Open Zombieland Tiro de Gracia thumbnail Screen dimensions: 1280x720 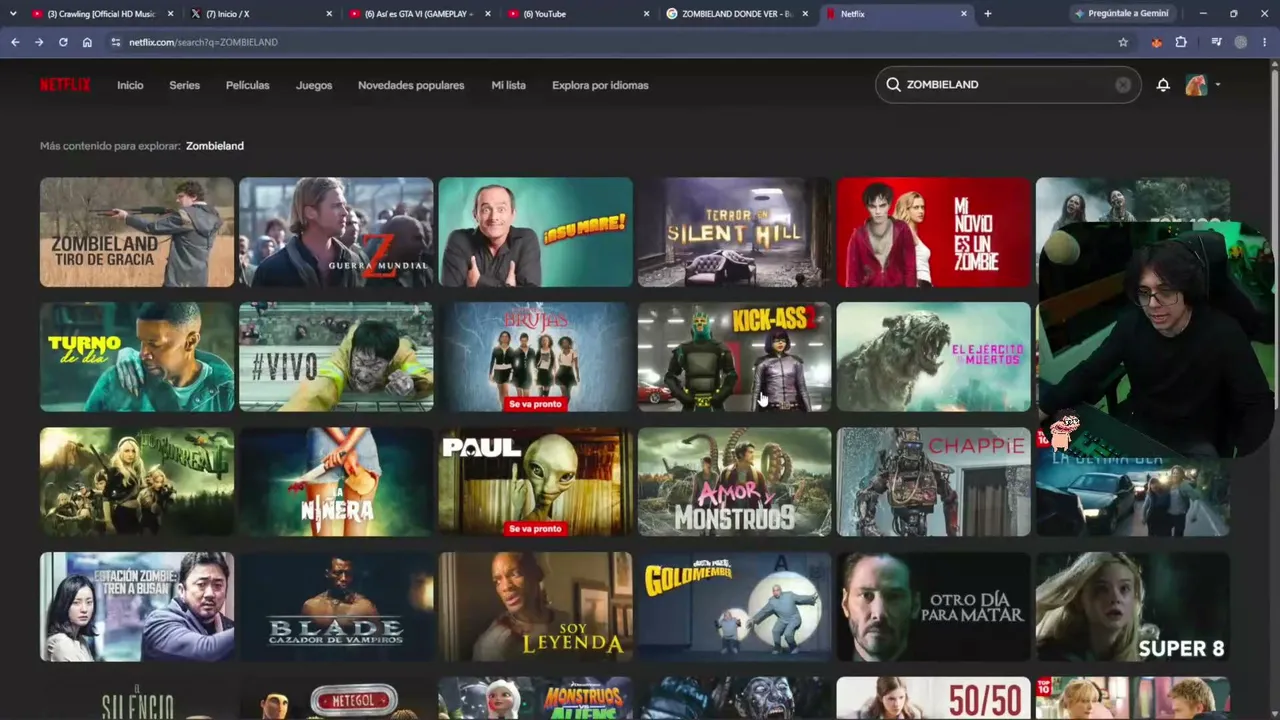(x=137, y=232)
